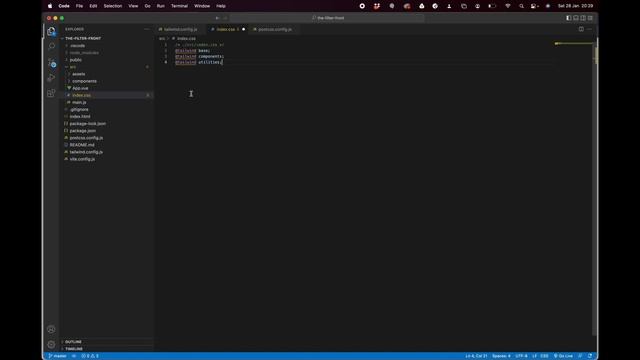640x360 pixels.
Task: Expand the components folder
Action: pyautogui.click(x=84, y=81)
